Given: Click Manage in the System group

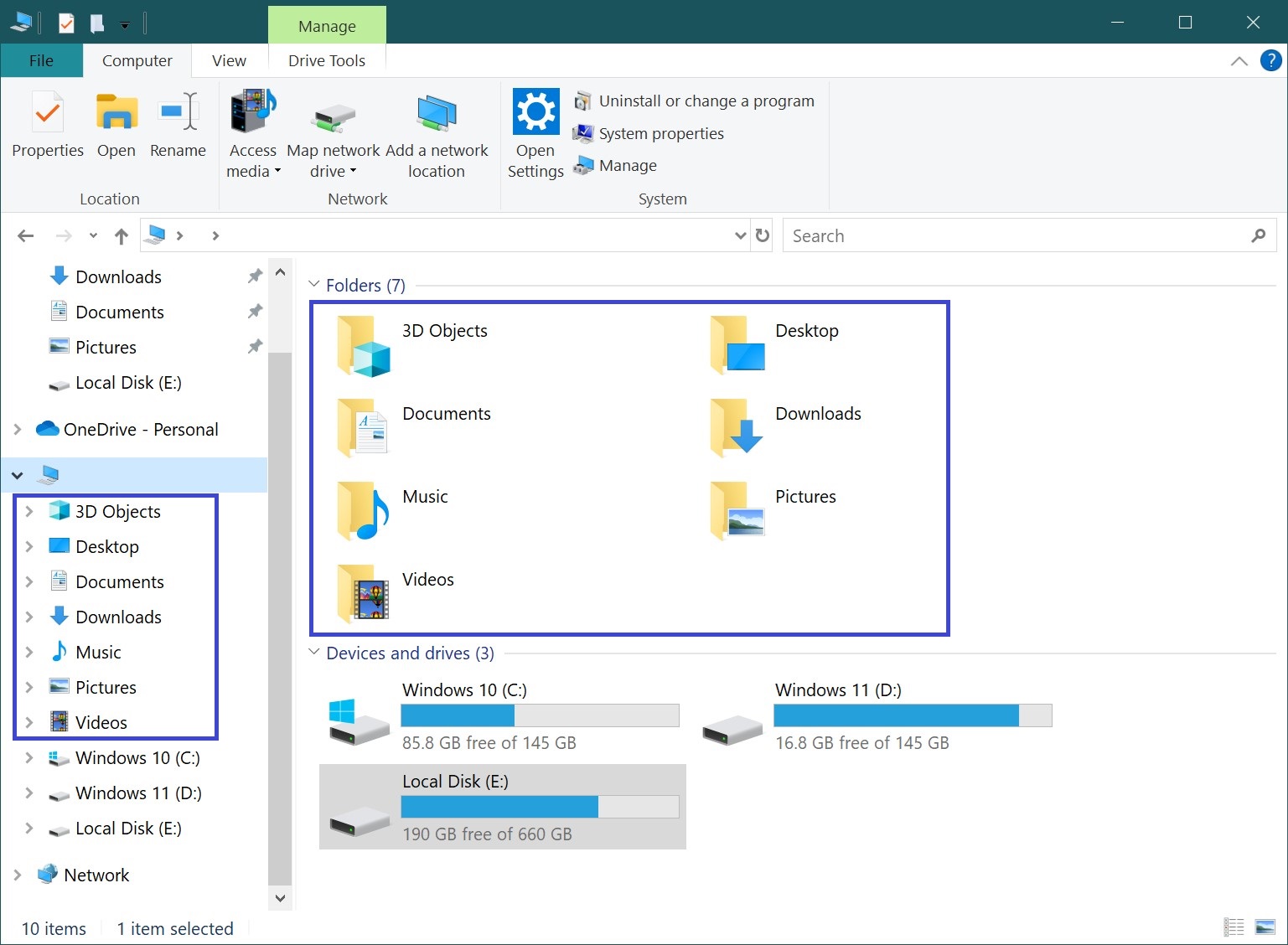Looking at the screenshot, I should click(x=627, y=166).
